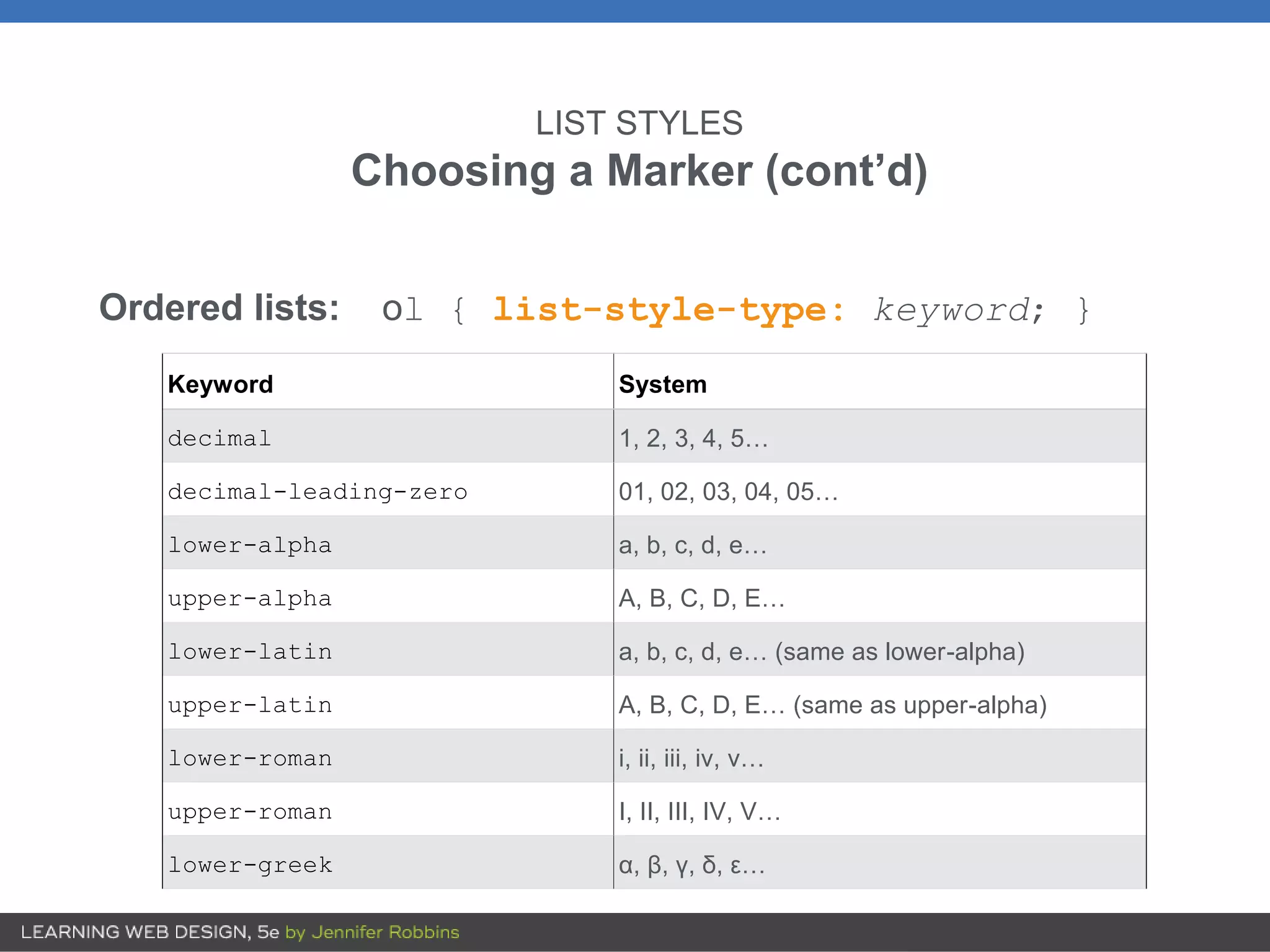The width and height of the screenshot is (1270, 952).
Task: Select the 'decimal-leading-zero' keyword cell
Action: coord(388,490)
